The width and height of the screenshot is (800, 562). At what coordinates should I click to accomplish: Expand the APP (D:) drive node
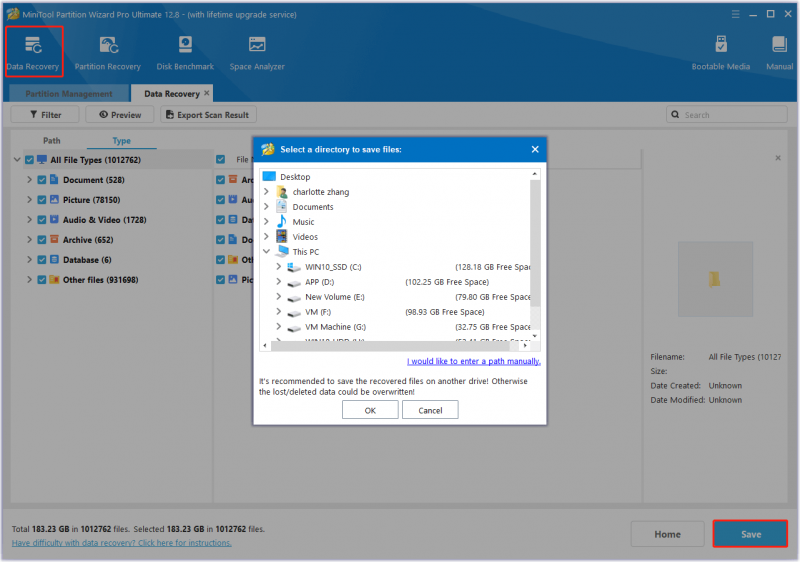point(279,282)
